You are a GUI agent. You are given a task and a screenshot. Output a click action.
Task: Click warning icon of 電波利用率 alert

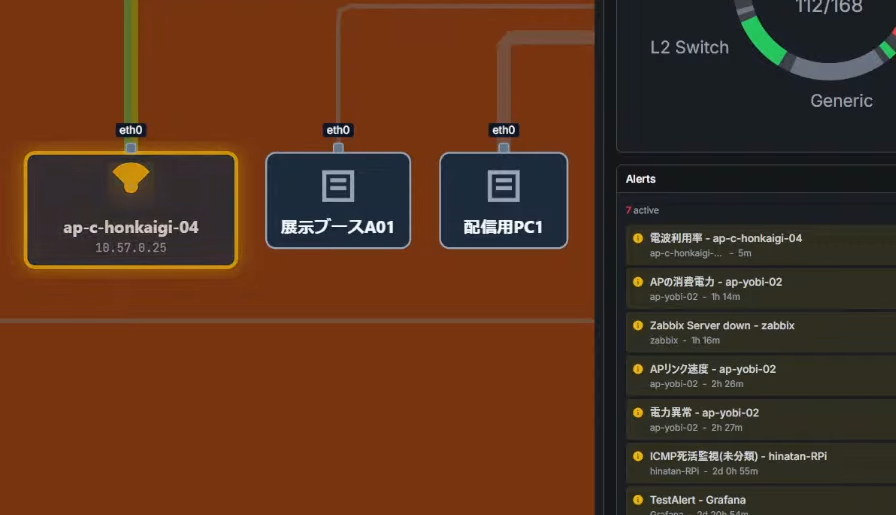pyautogui.click(x=638, y=239)
